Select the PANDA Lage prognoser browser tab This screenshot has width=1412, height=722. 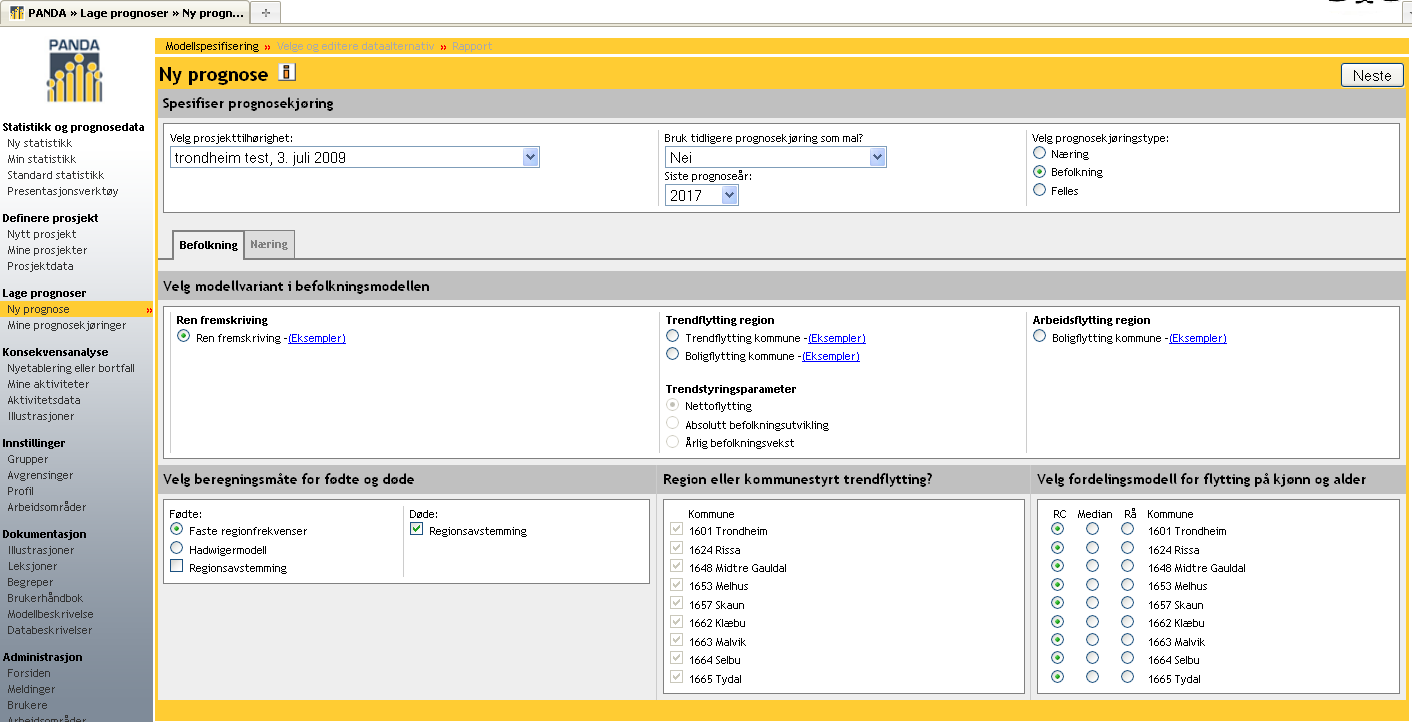pos(126,13)
